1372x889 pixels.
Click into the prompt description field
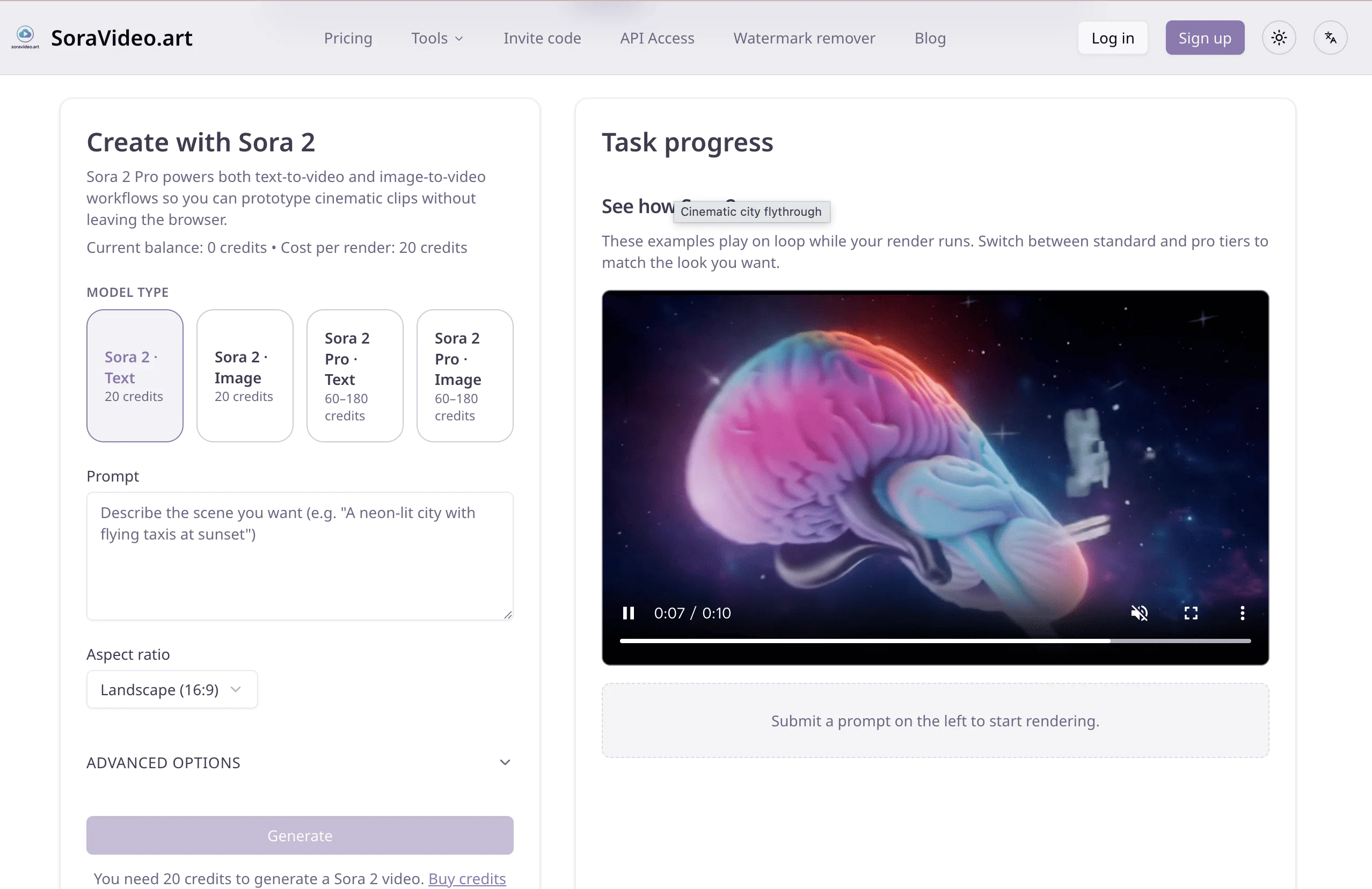(x=299, y=555)
